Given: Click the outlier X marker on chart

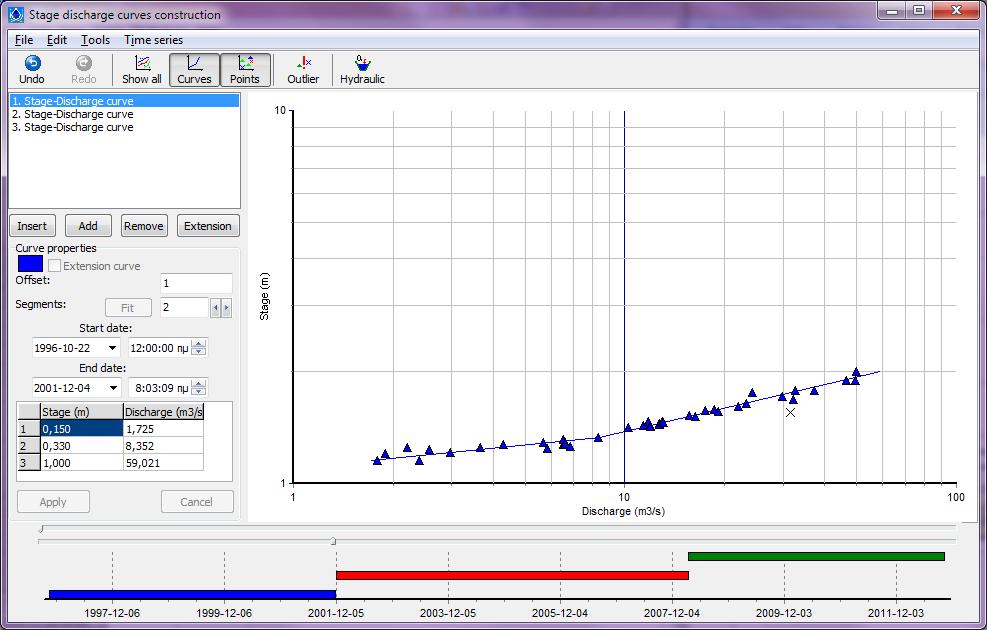Looking at the screenshot, I should click(x=791, y=412).
